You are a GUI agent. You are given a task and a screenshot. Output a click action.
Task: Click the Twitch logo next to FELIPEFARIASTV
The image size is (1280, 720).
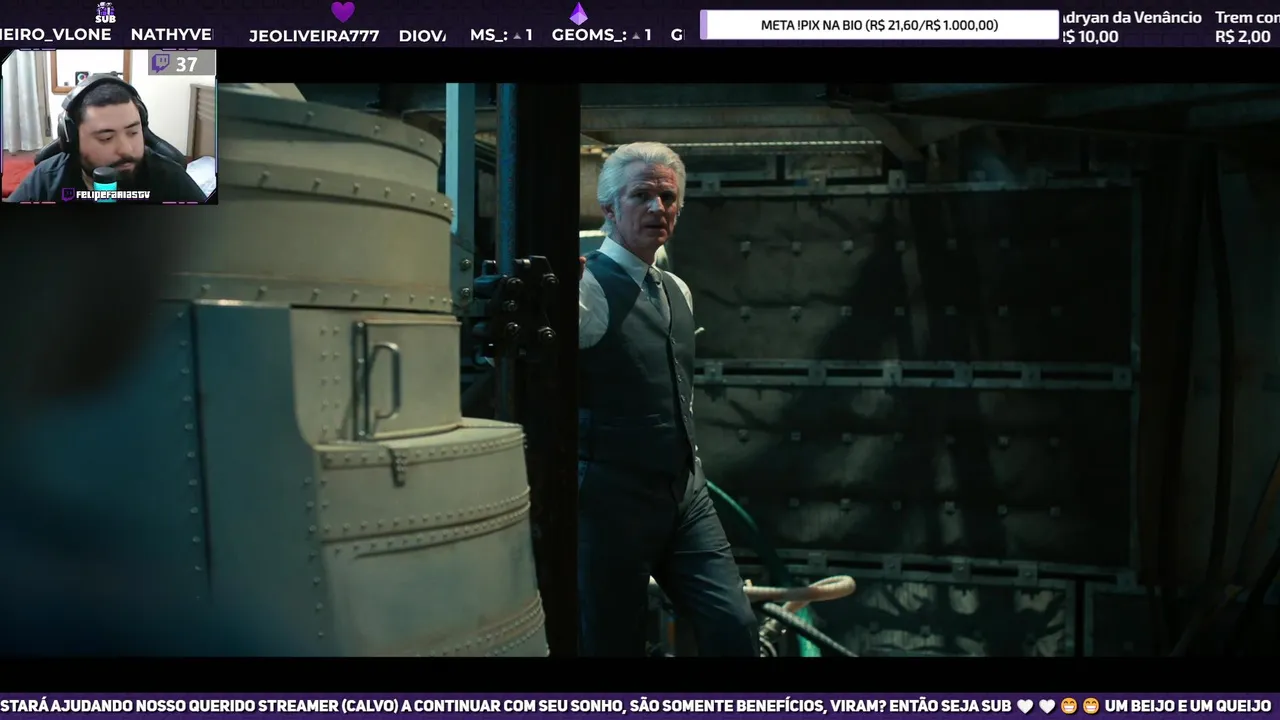click(x=68, y=195)
